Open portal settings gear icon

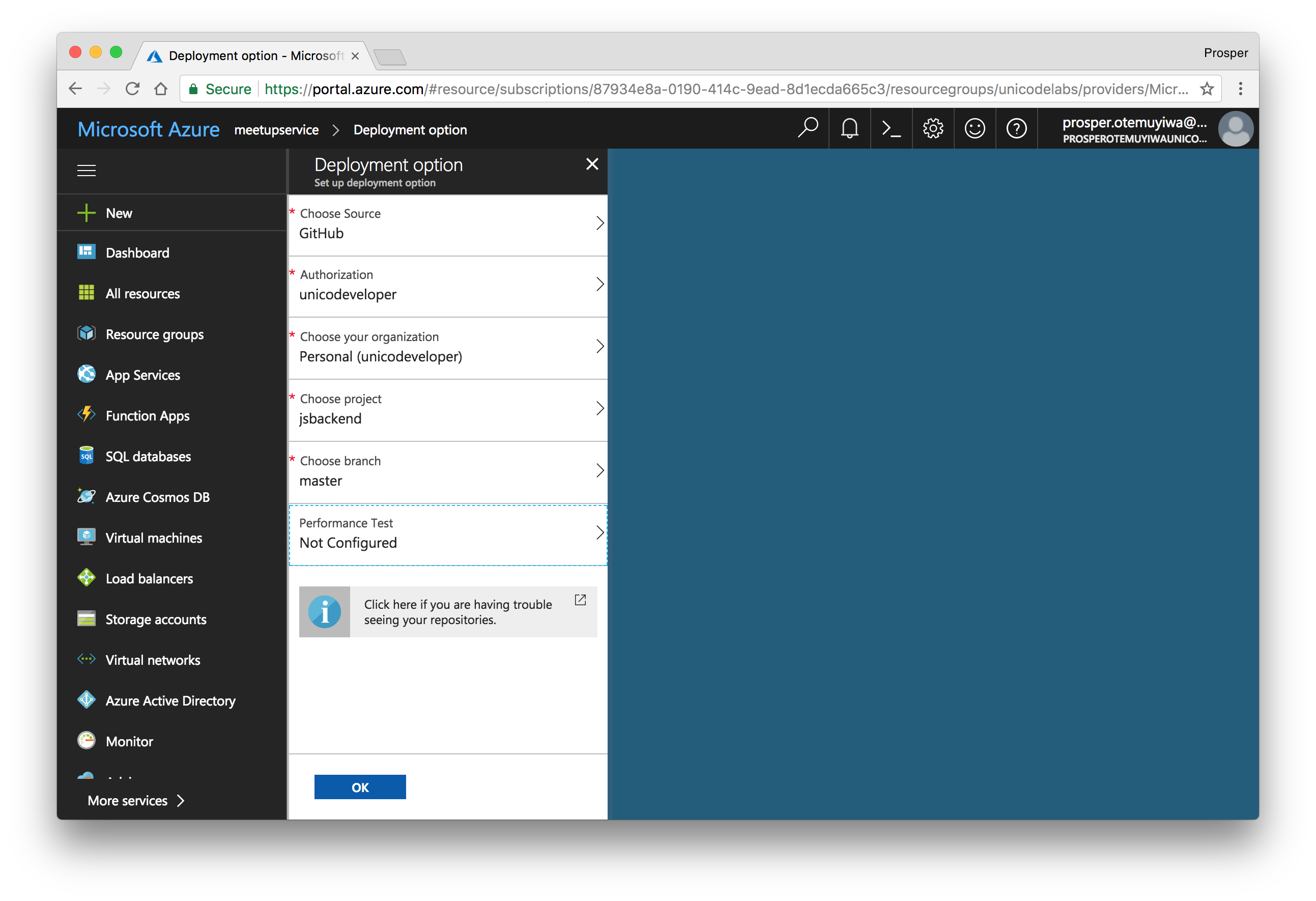pyautogui.click(x=933, y=129)
